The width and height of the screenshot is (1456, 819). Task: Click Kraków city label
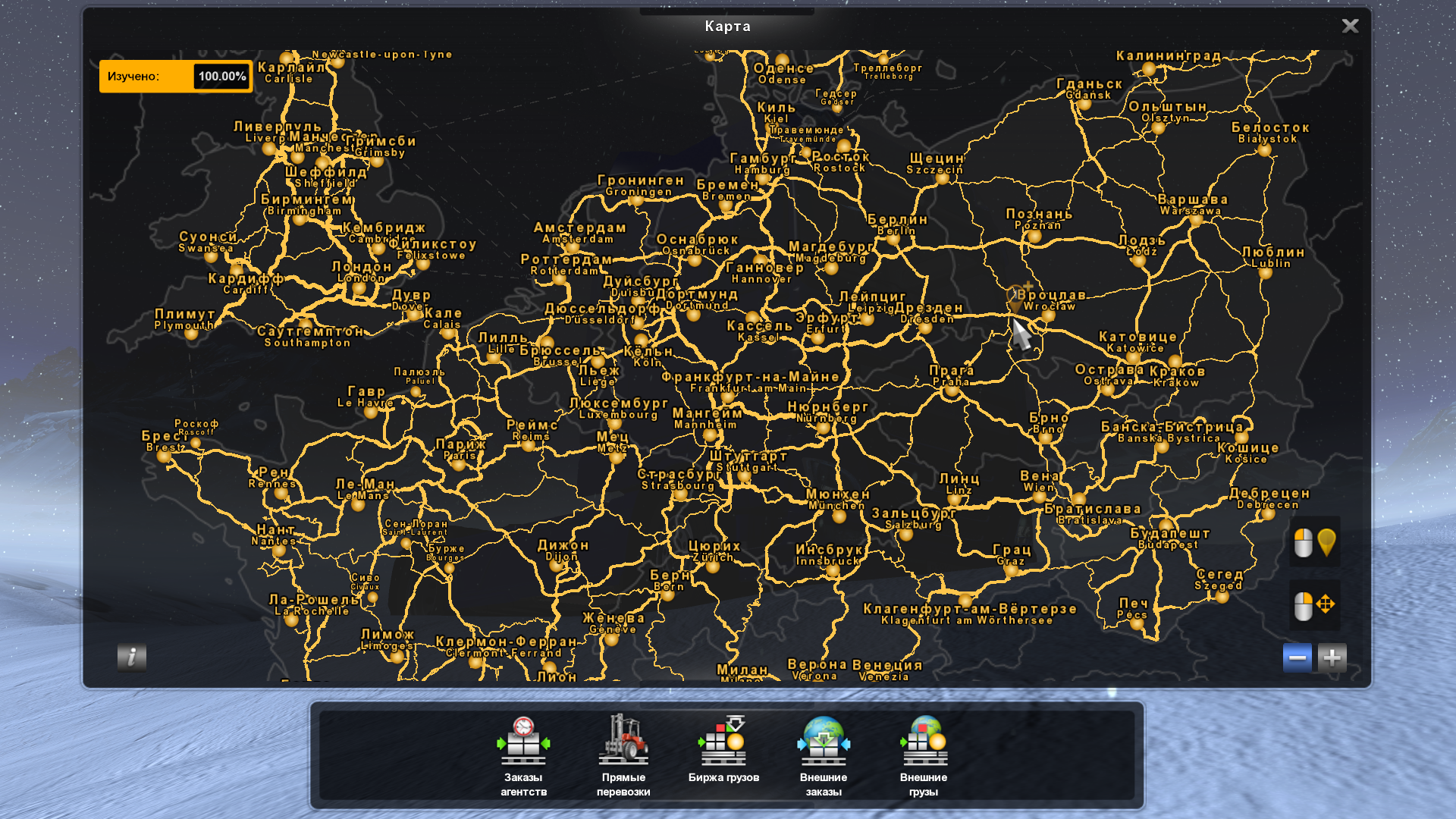pyautogui.click(x=1176, y=383)
